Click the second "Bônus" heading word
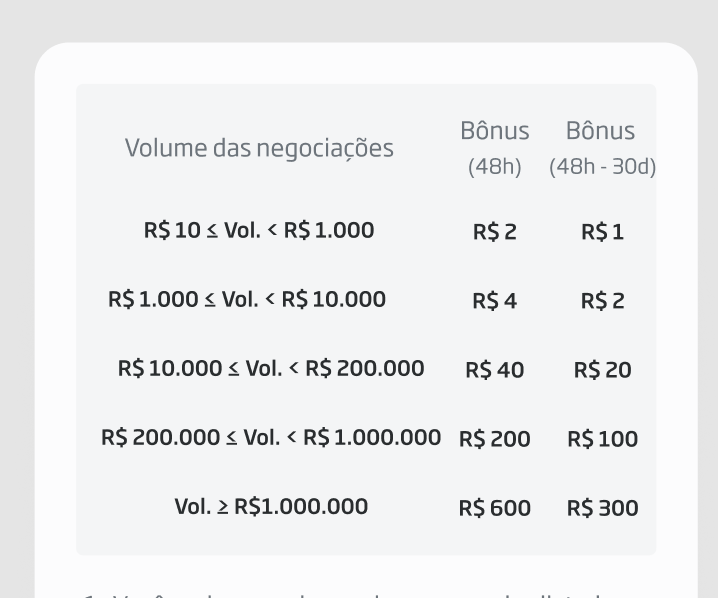718x598 pixels. (600, 131)
